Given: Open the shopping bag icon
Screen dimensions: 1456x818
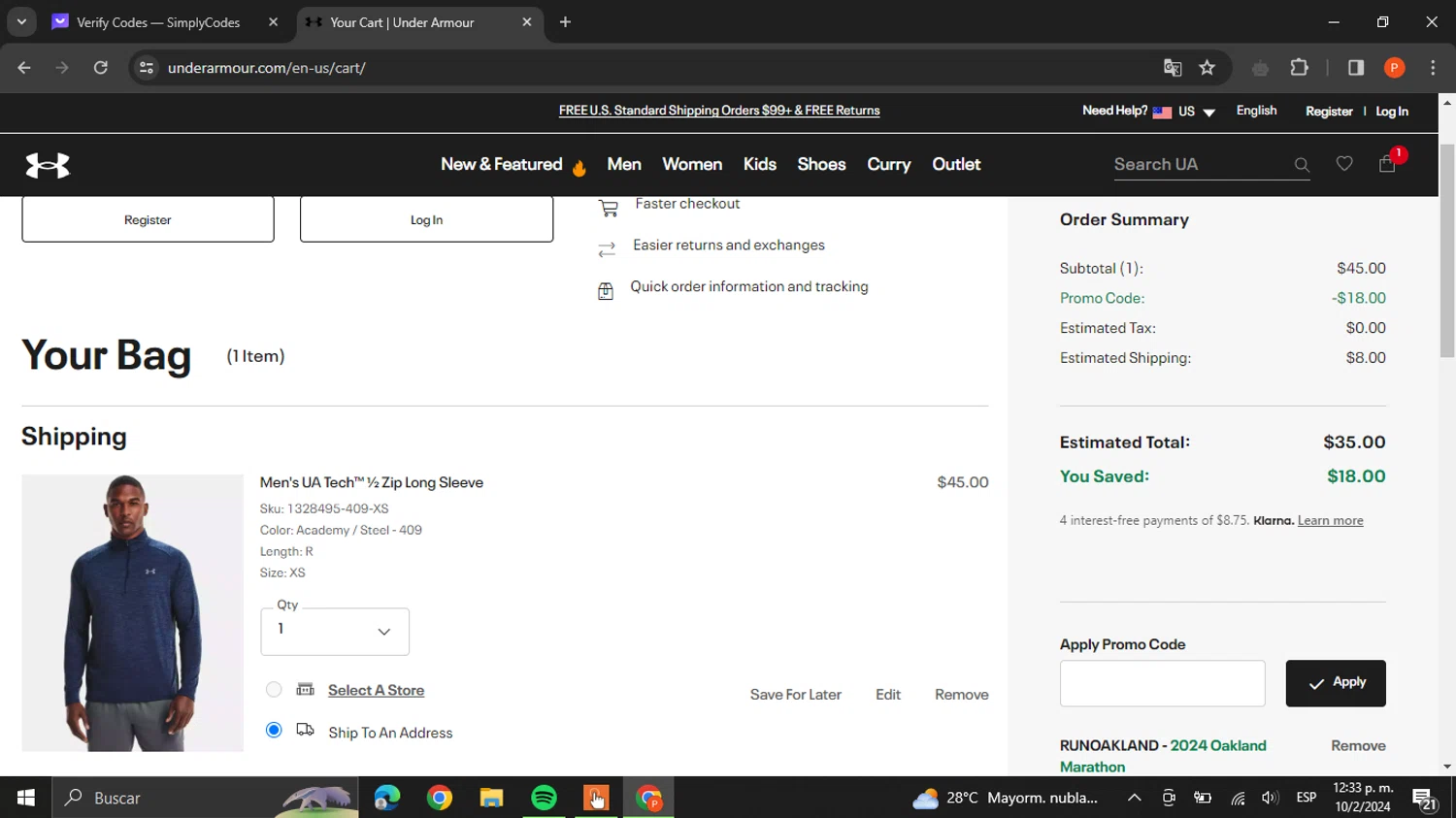Looking at the screenshot, I should click(1387, 164).
